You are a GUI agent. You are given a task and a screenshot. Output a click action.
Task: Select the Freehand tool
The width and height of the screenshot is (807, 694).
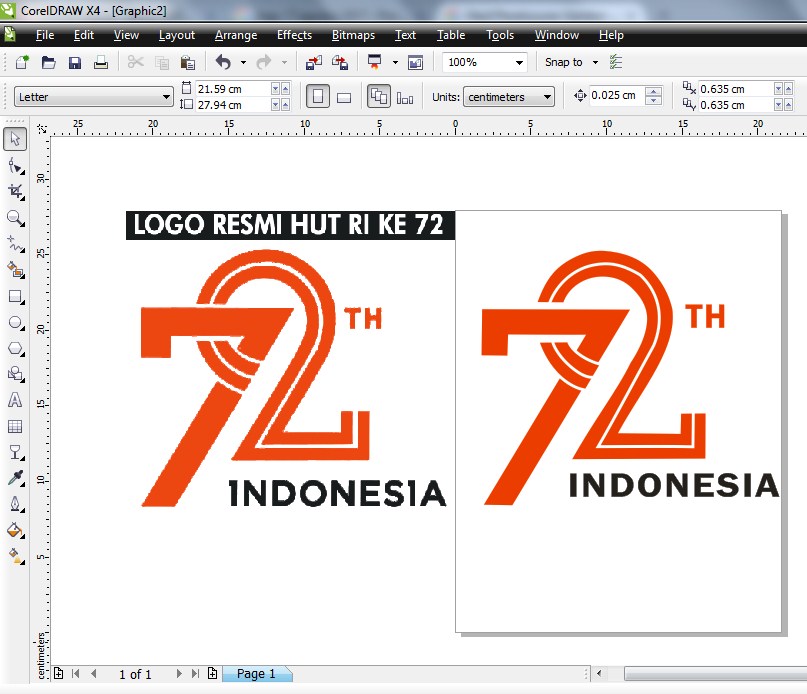[x=15, y=244]
